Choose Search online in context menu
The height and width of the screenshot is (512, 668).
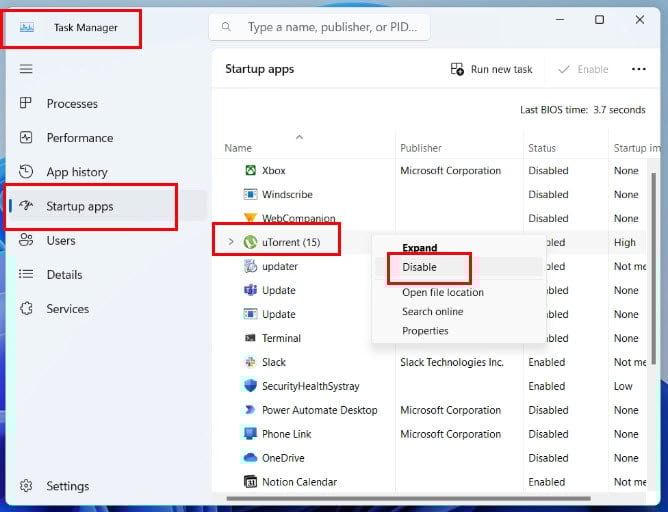(433, 311)
